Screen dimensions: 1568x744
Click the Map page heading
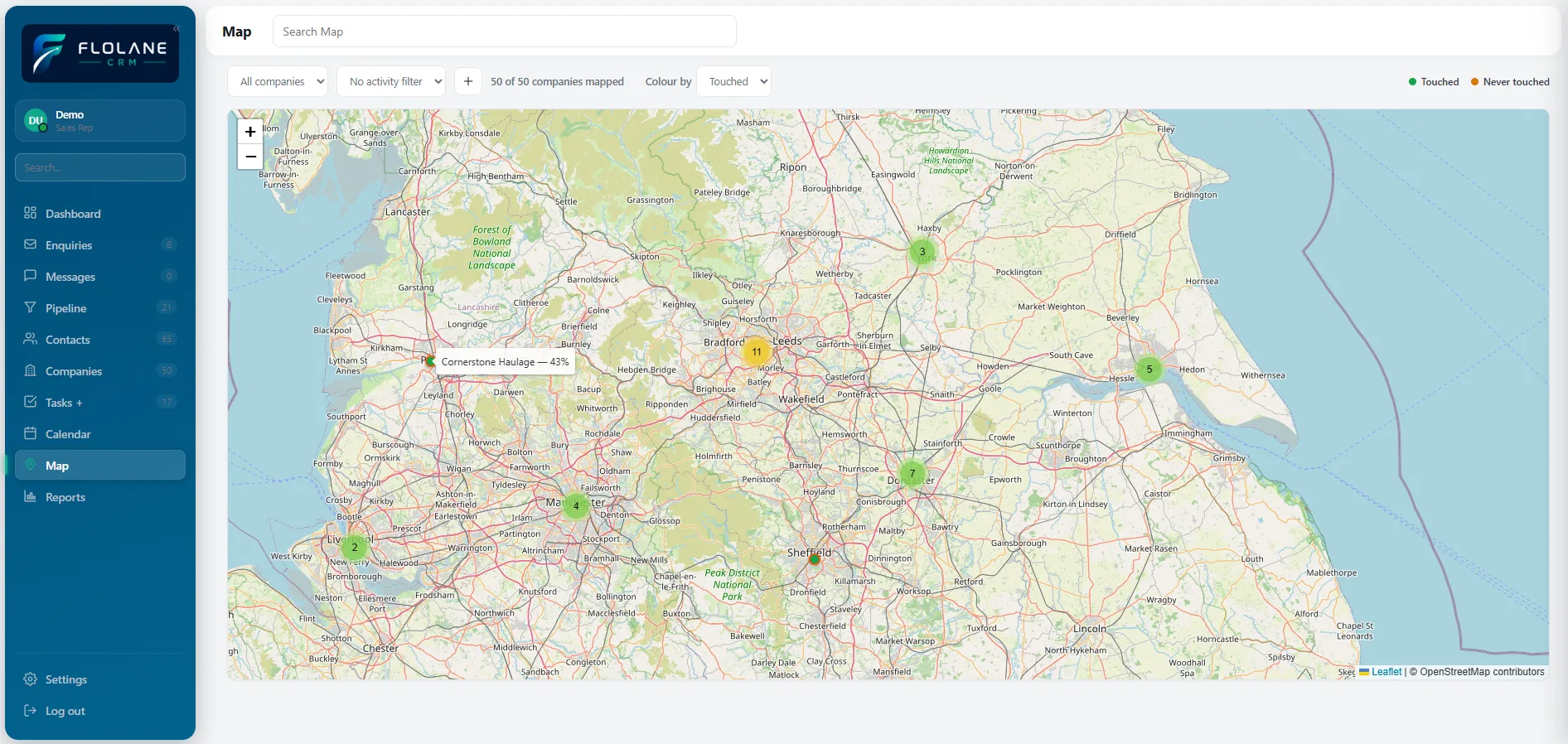[237, 31]
